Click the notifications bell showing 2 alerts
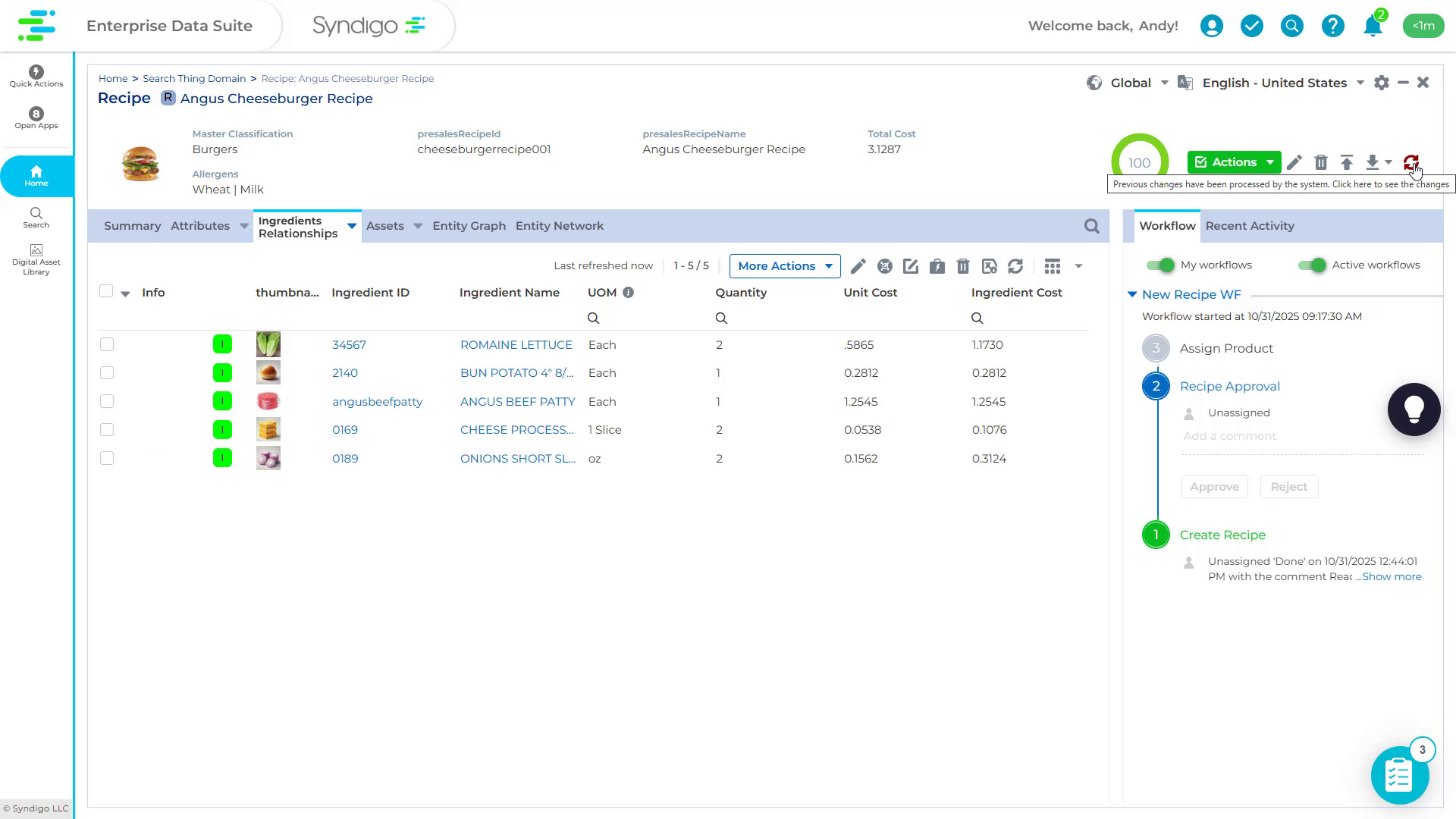 [1373, 25]
